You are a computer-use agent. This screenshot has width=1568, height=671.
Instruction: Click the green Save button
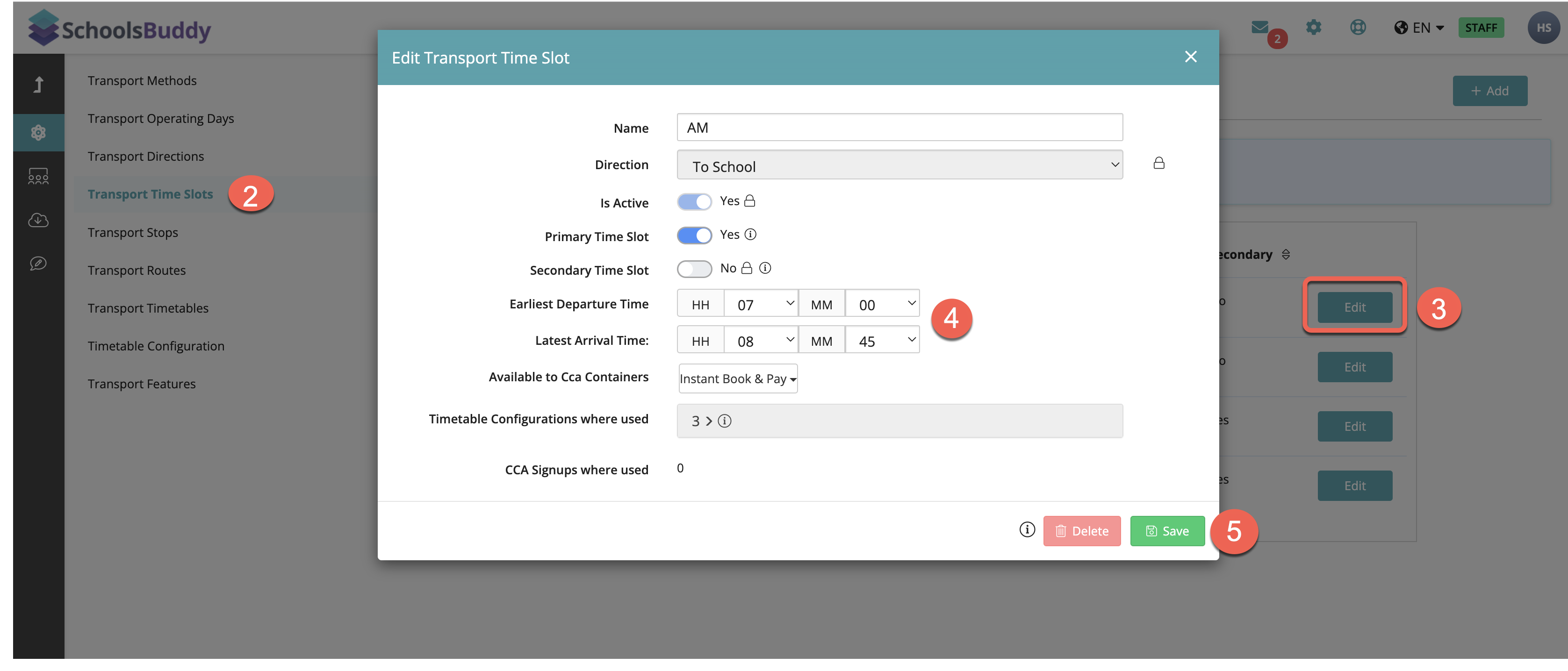1167,530
